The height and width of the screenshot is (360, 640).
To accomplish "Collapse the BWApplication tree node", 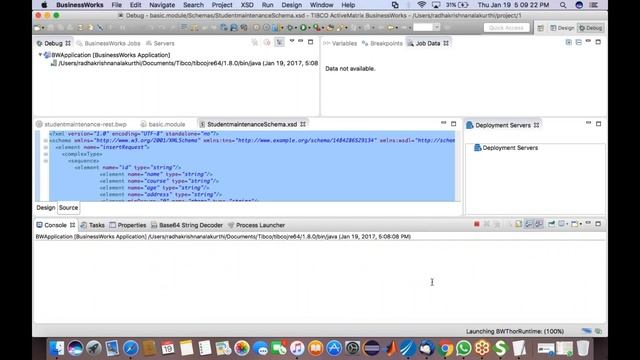I will tap(40, 55).
